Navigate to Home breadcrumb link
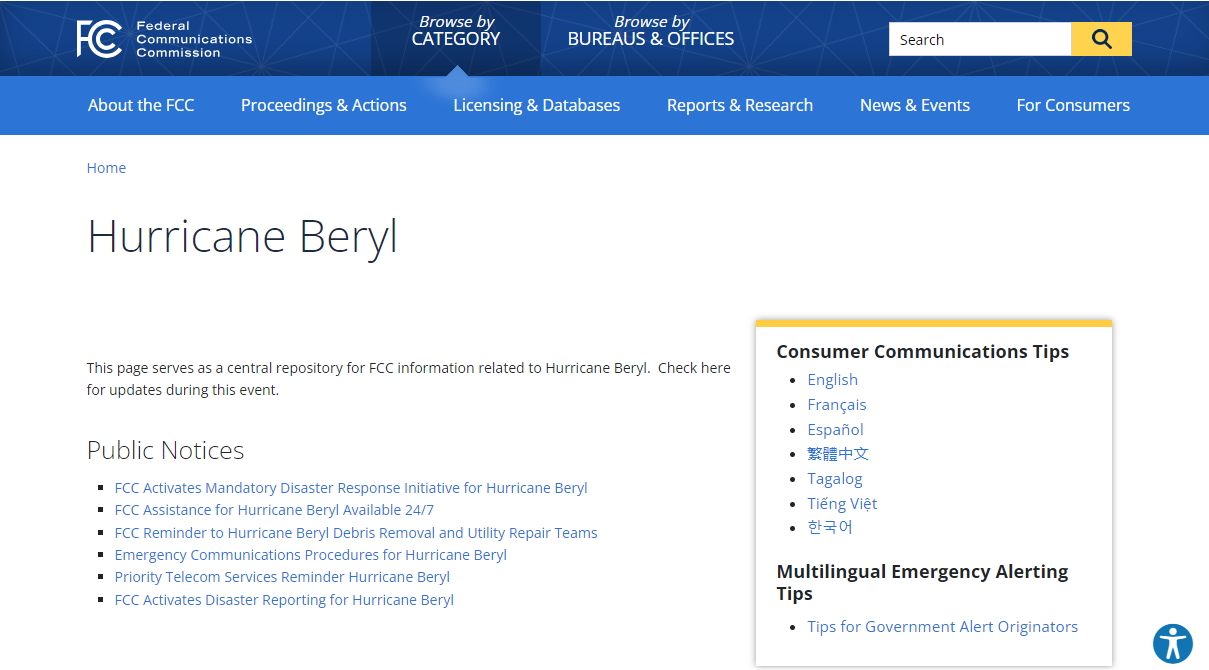The width and height of the screenshot is (1209, 670). (x=106, y=167)
